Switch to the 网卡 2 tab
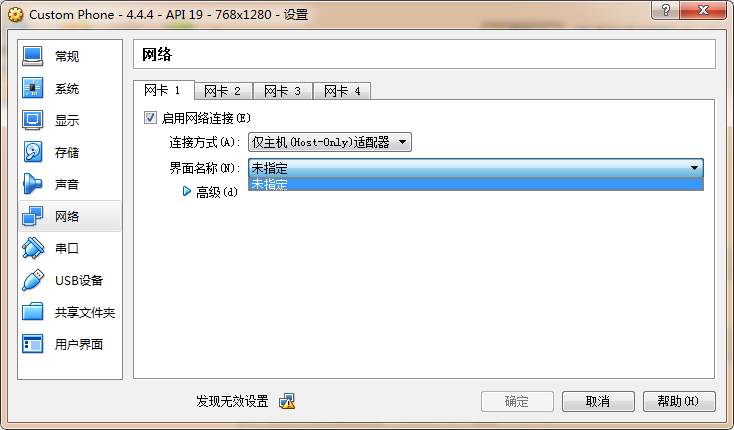 (223, 91)
